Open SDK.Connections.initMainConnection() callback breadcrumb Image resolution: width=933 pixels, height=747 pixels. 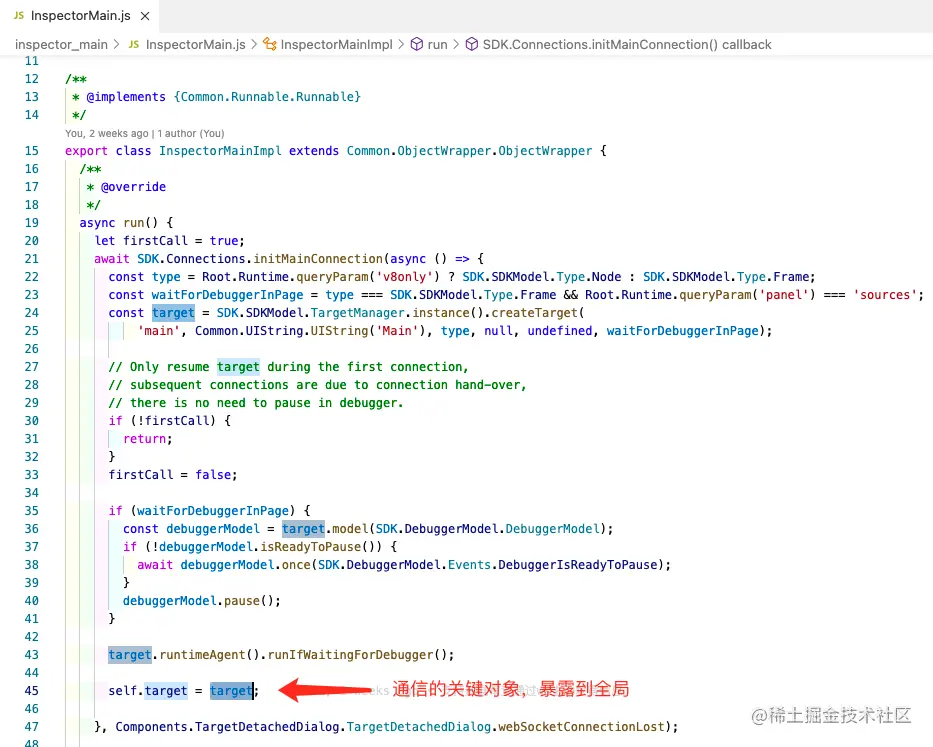627,45
